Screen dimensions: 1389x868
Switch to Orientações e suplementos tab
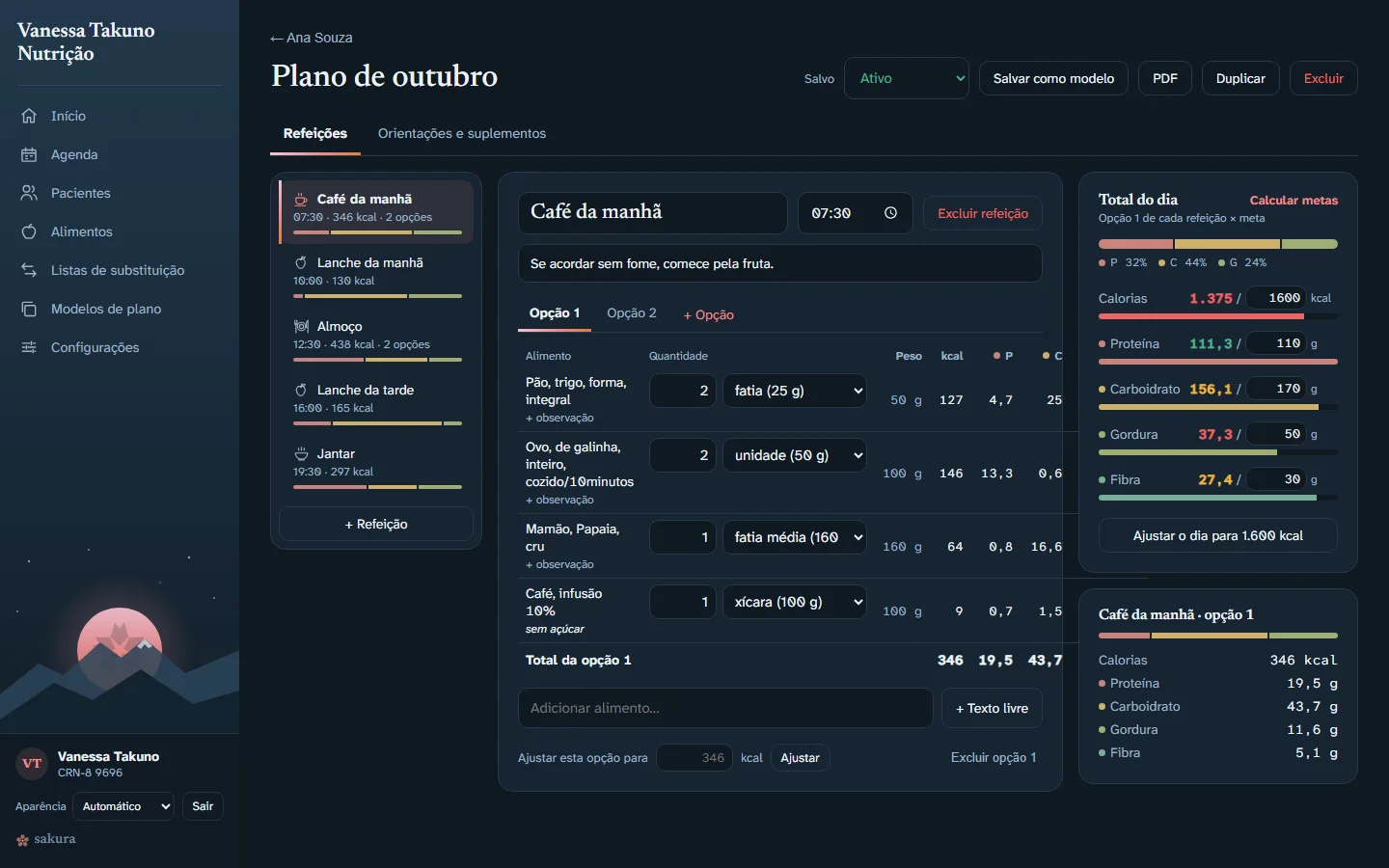click(x=462, y=134)
